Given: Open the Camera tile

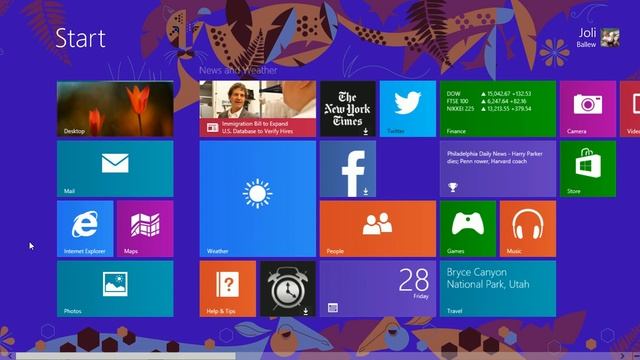Looking at the screenshot, I should point(588,109).
